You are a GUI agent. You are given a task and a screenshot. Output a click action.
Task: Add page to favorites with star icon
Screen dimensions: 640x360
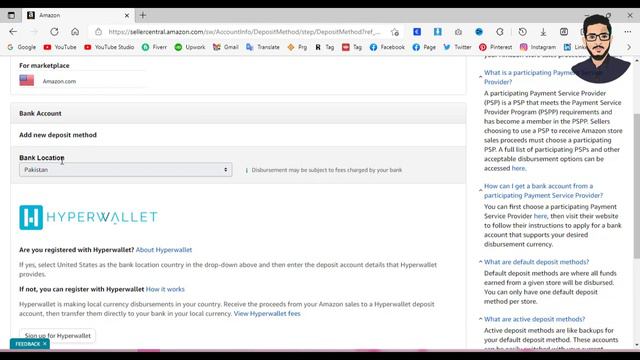tap(395, 32)
